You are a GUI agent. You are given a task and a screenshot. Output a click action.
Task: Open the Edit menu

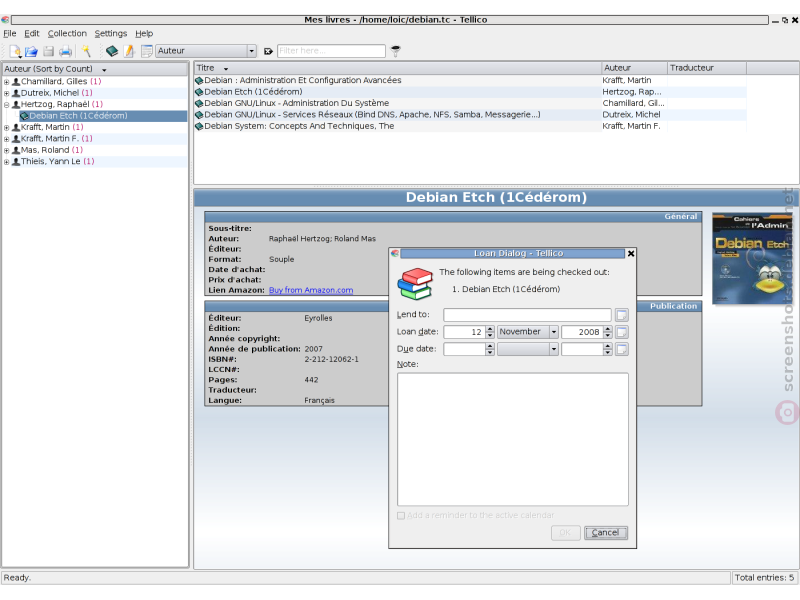coord(32,34)
